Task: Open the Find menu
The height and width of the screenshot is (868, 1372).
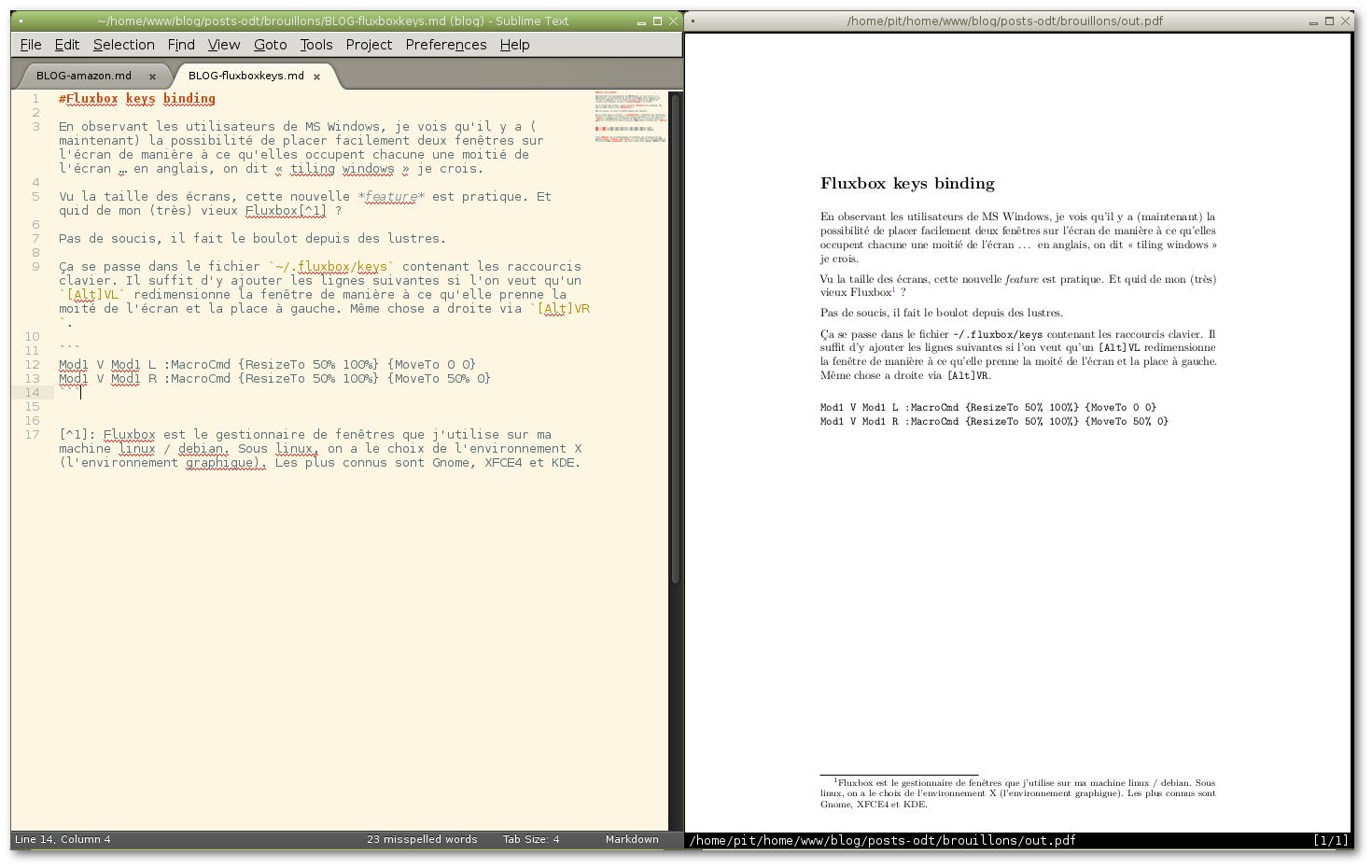Action: (x=181, y=45)
